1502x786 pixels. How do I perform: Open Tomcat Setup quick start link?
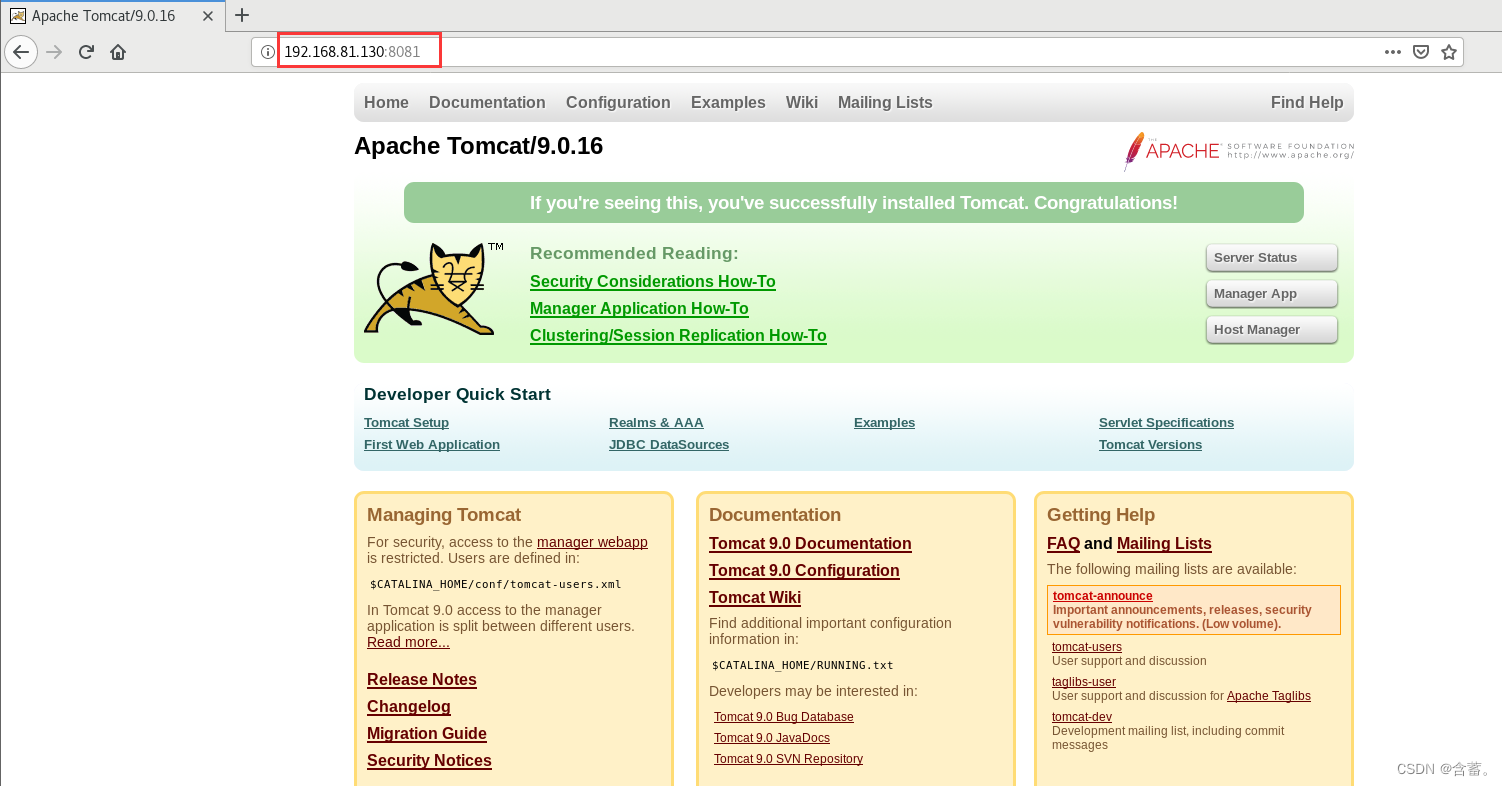click(406, 423)
